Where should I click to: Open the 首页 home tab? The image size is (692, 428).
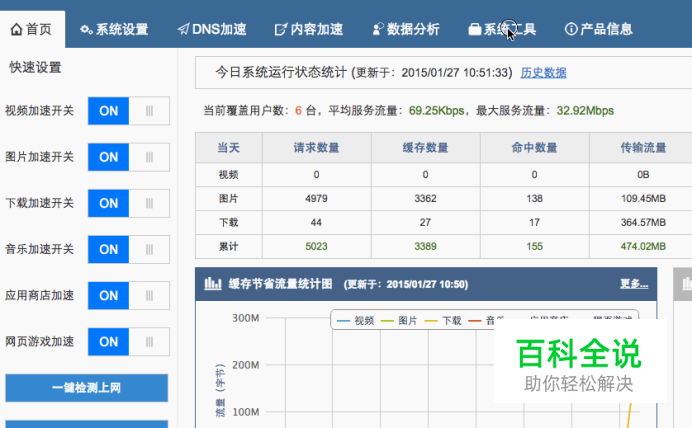coord(32,29)
